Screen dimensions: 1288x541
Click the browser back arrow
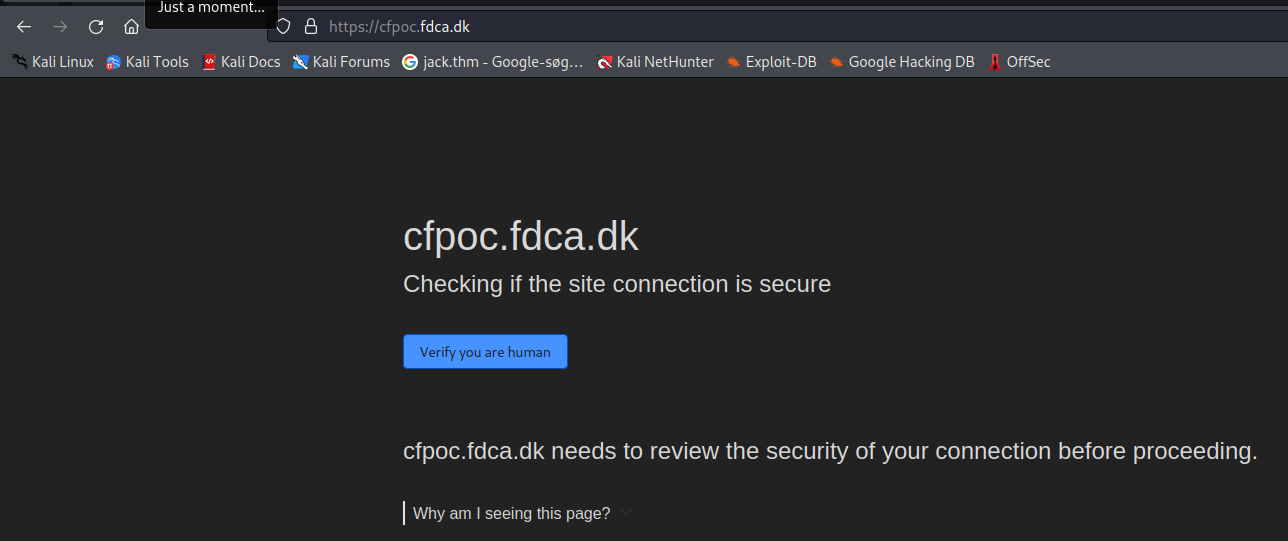pos(24,27)
